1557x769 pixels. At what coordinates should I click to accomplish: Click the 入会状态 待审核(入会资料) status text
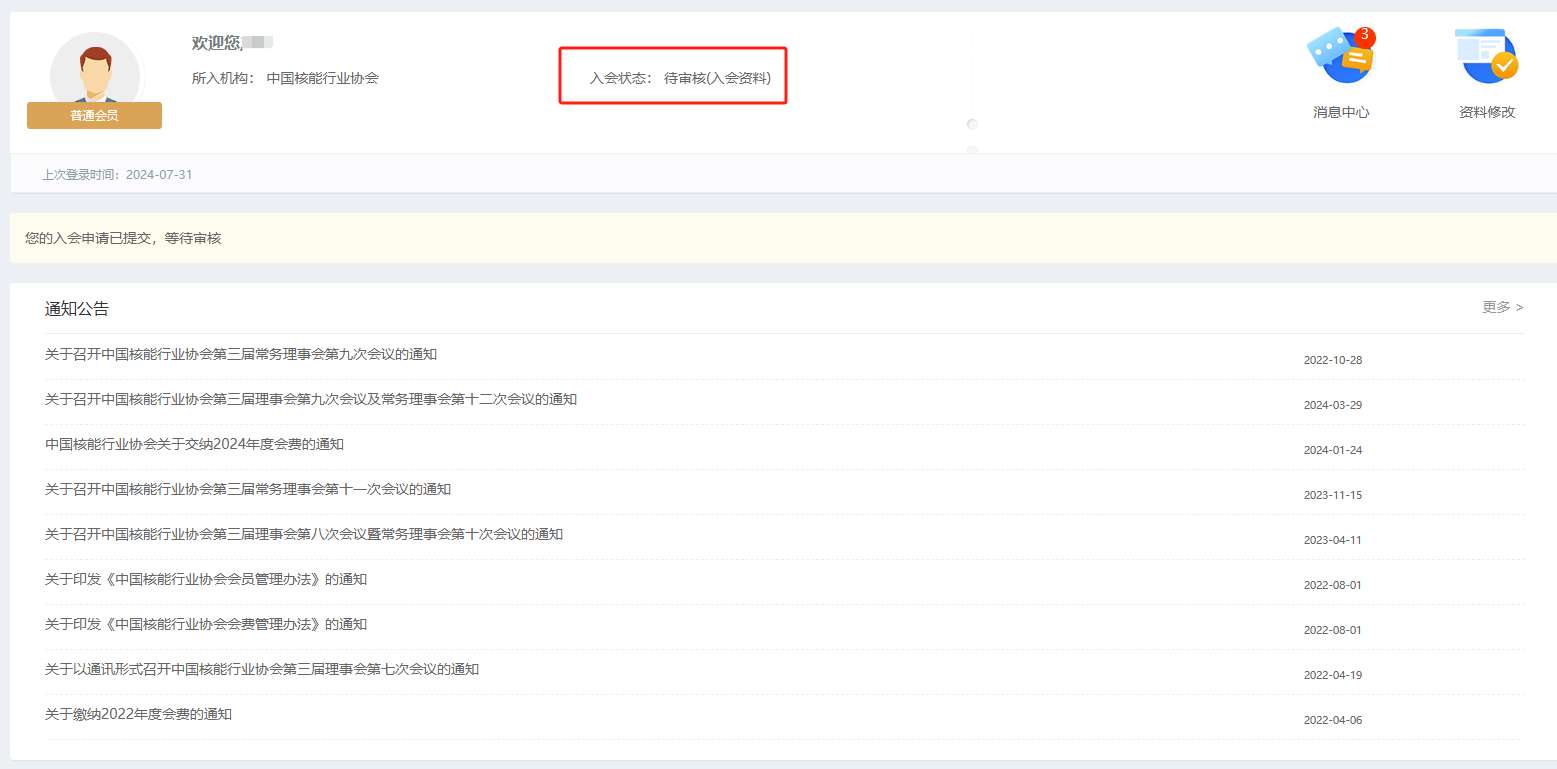tap(680, 78)
